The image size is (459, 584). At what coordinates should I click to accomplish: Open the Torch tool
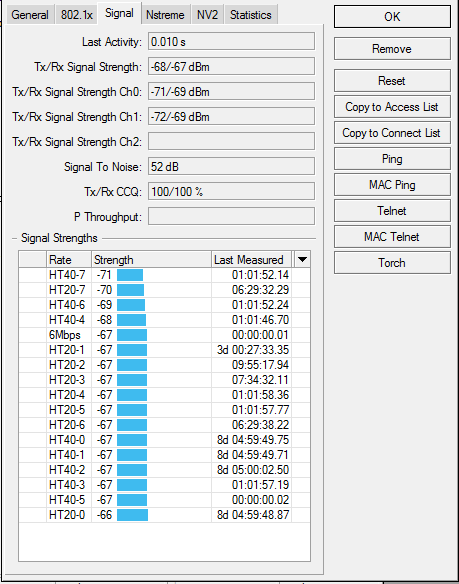(x=392, y=263)
